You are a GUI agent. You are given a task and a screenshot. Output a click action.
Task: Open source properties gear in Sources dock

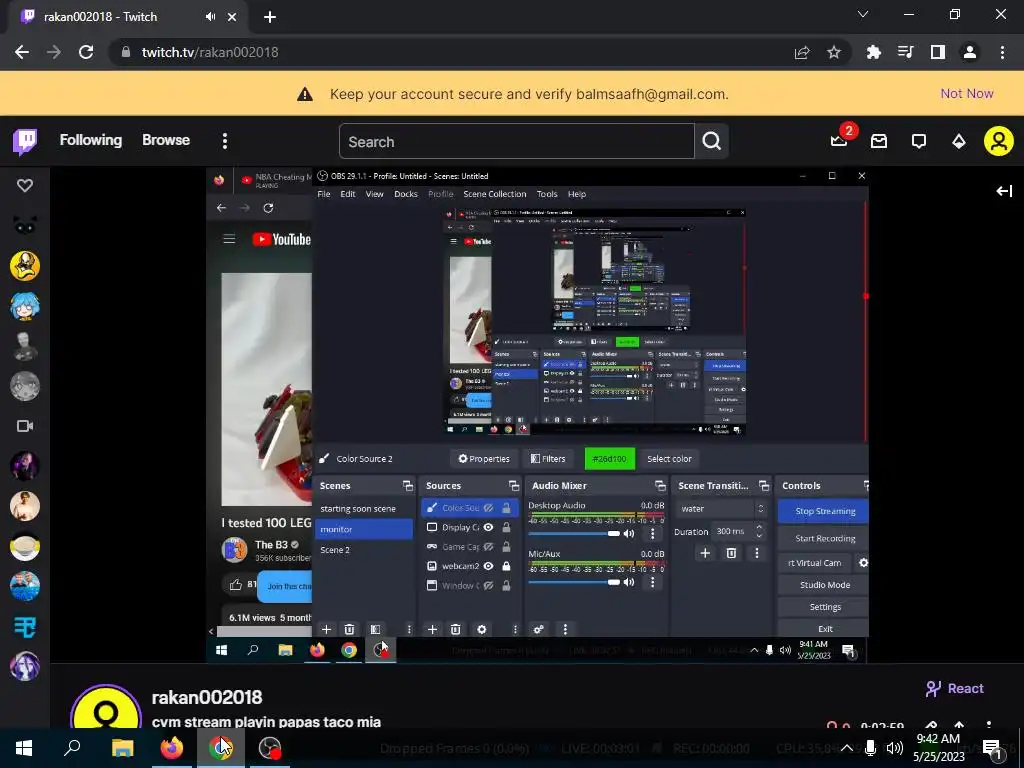coord(481,630)
